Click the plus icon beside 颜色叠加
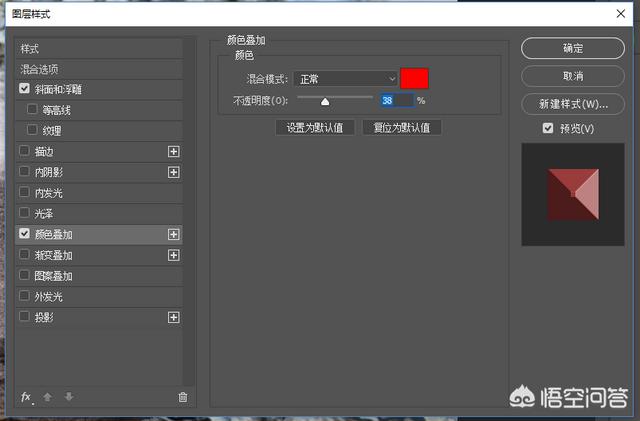Screen dimensions: 640x421 (x=173, y=234)
